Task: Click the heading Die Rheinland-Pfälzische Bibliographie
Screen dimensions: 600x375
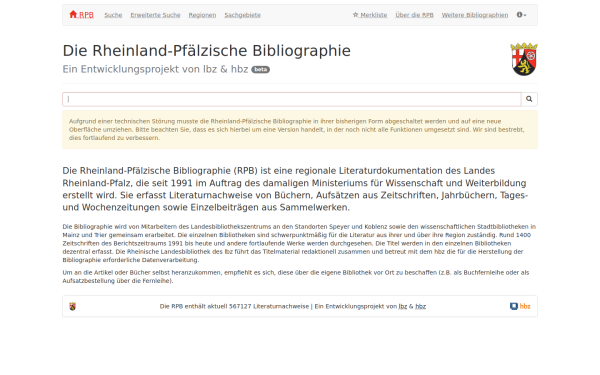Action: 207,51
